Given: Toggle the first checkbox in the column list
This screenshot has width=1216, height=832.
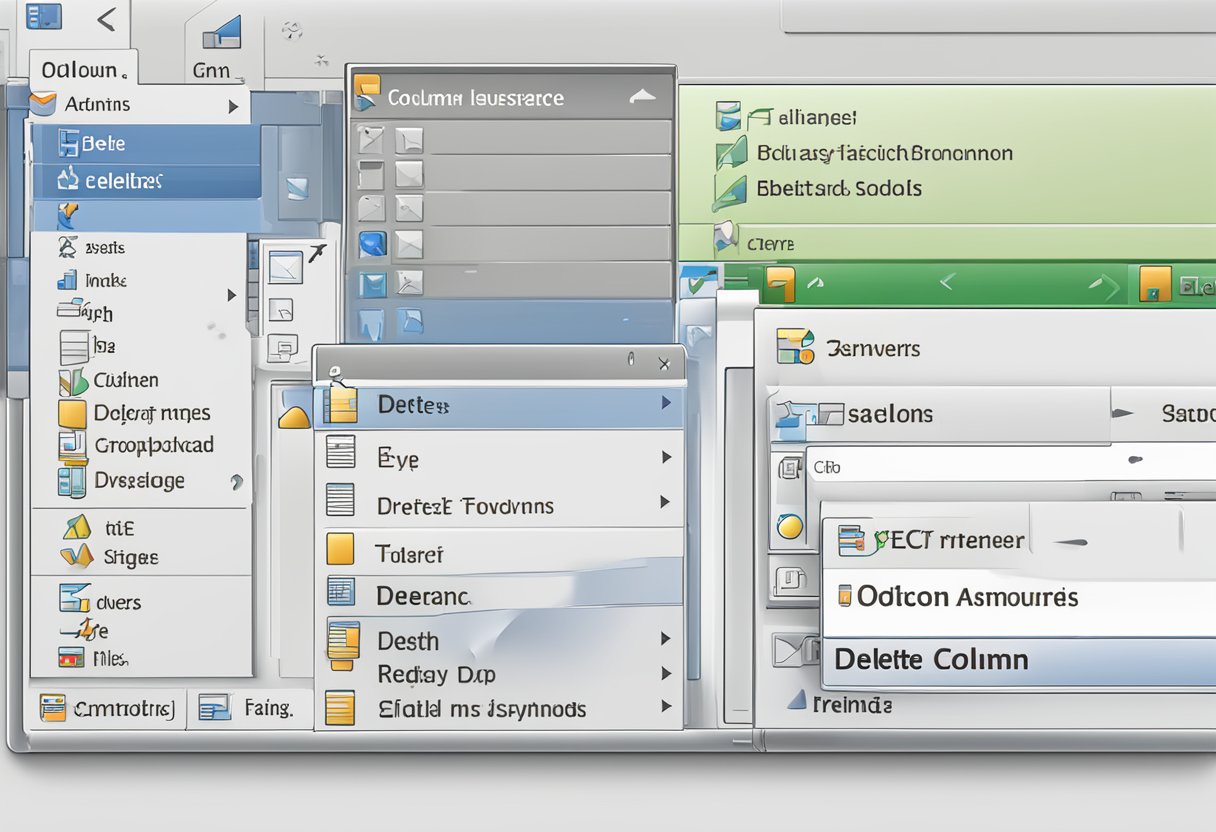Looking at the screenshot, I should 371,139.
